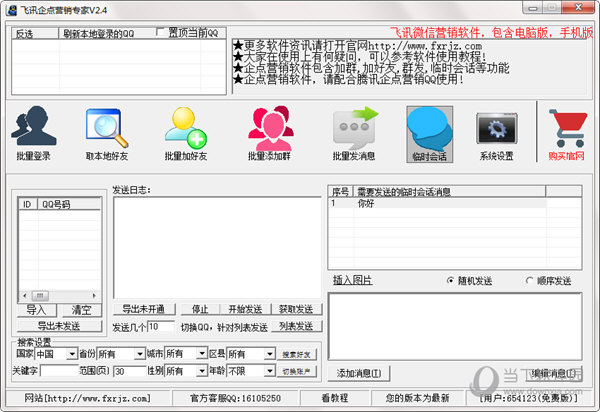Viewport: 600px width, 412px height.
Task: Click the 用户:654123 status entry
Action: (x=528, y=398)
